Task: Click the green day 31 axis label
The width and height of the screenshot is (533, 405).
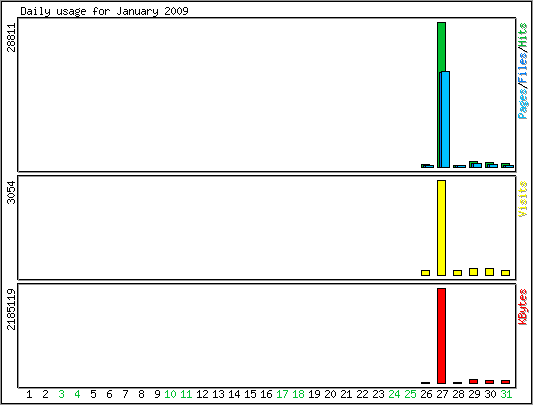Action: click(506, 394)
